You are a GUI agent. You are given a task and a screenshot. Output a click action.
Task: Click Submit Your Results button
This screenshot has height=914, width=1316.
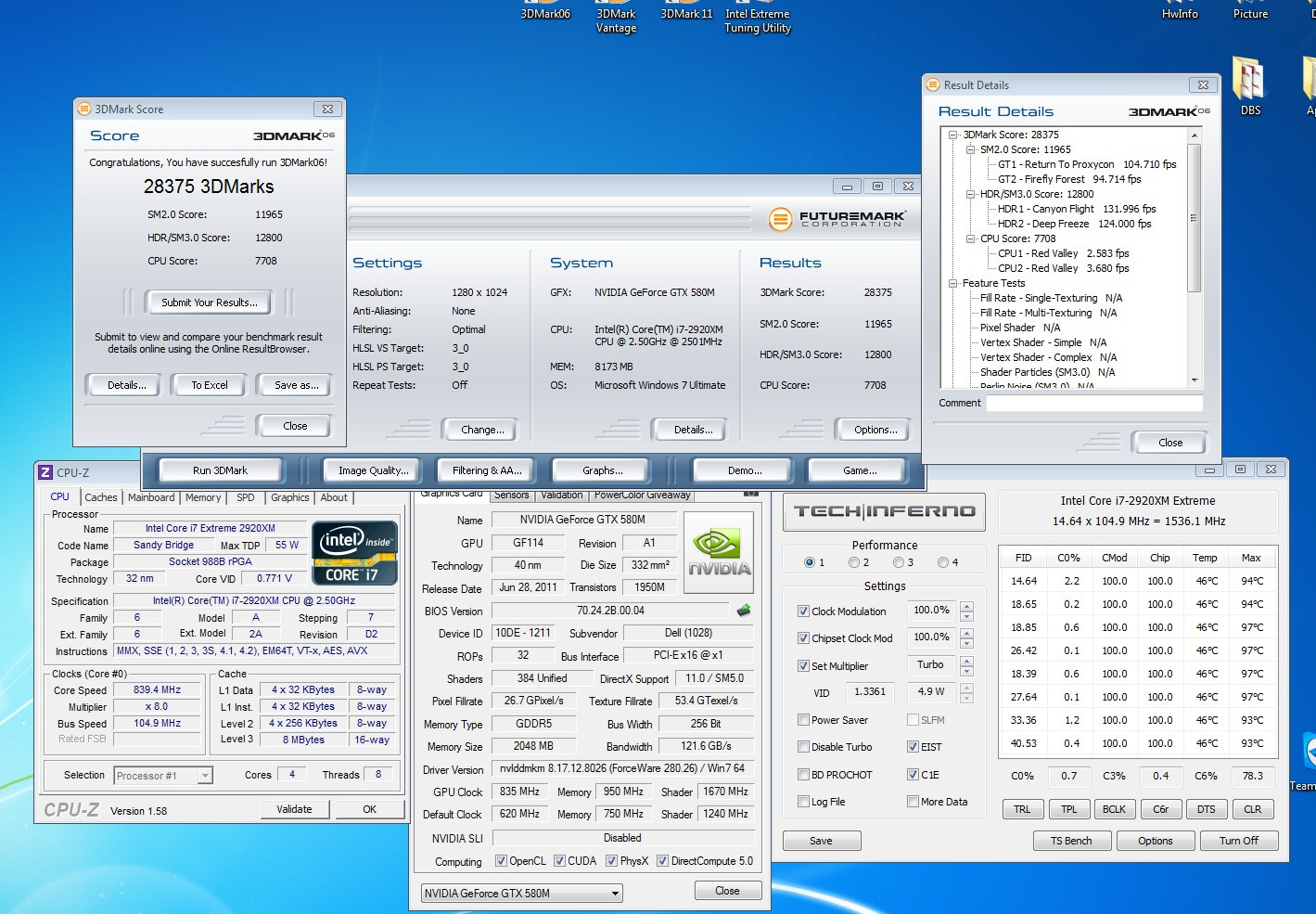[210, 303]
